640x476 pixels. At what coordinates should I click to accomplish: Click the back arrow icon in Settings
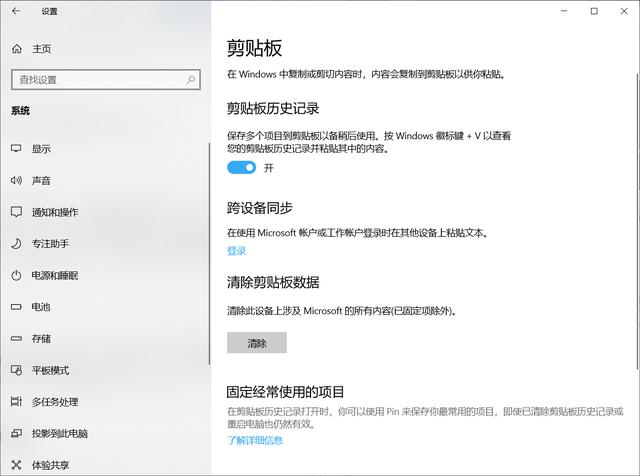click(x=16, y=11)
